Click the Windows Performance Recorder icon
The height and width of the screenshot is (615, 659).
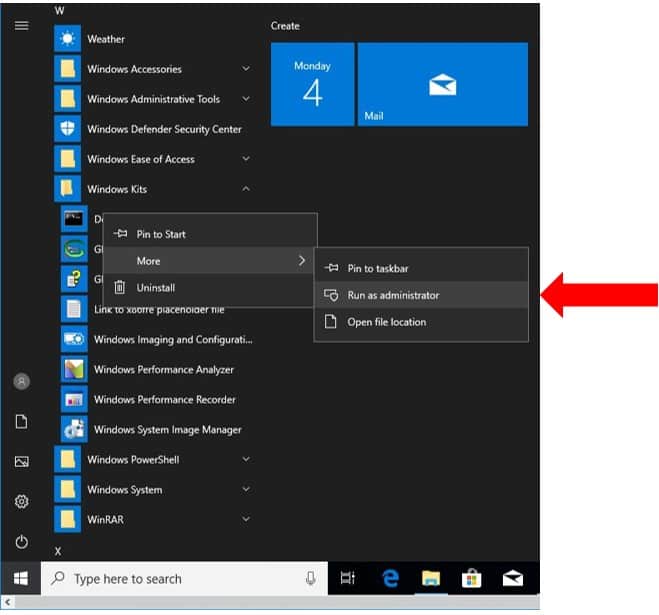(x=74, y=399)
